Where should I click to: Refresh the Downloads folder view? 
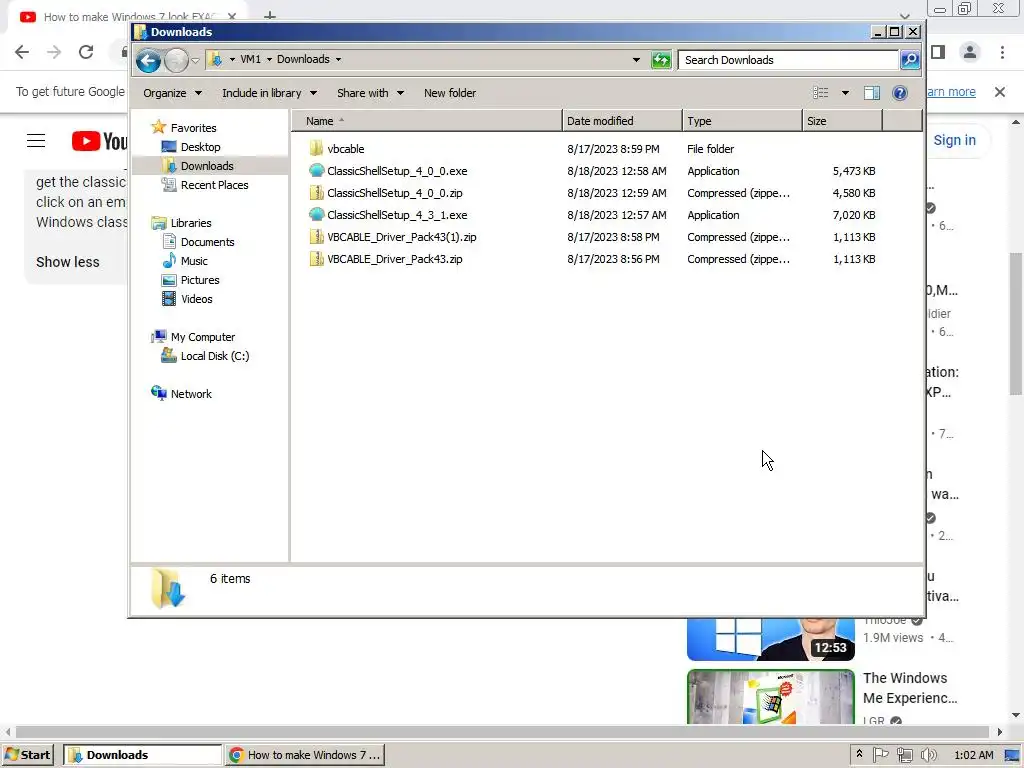(661, 60)
